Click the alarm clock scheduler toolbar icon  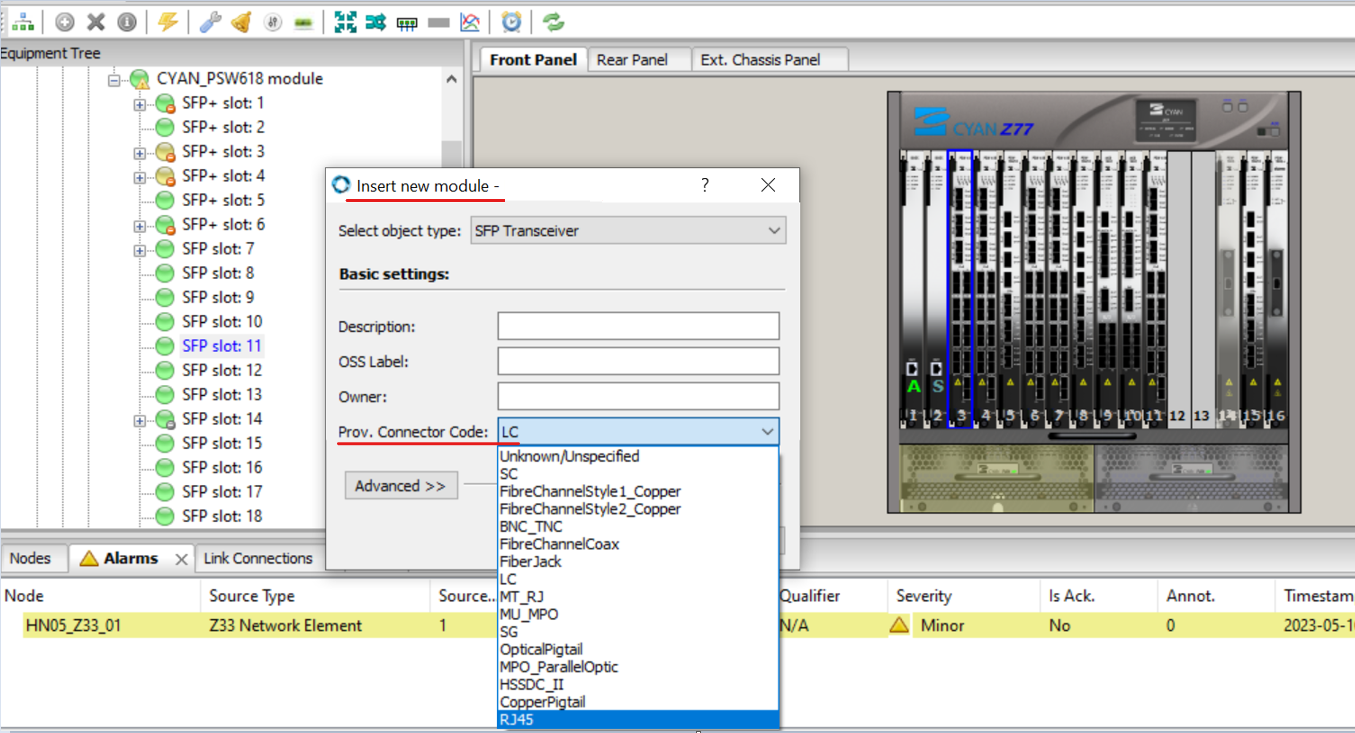(x=511, y=21)
